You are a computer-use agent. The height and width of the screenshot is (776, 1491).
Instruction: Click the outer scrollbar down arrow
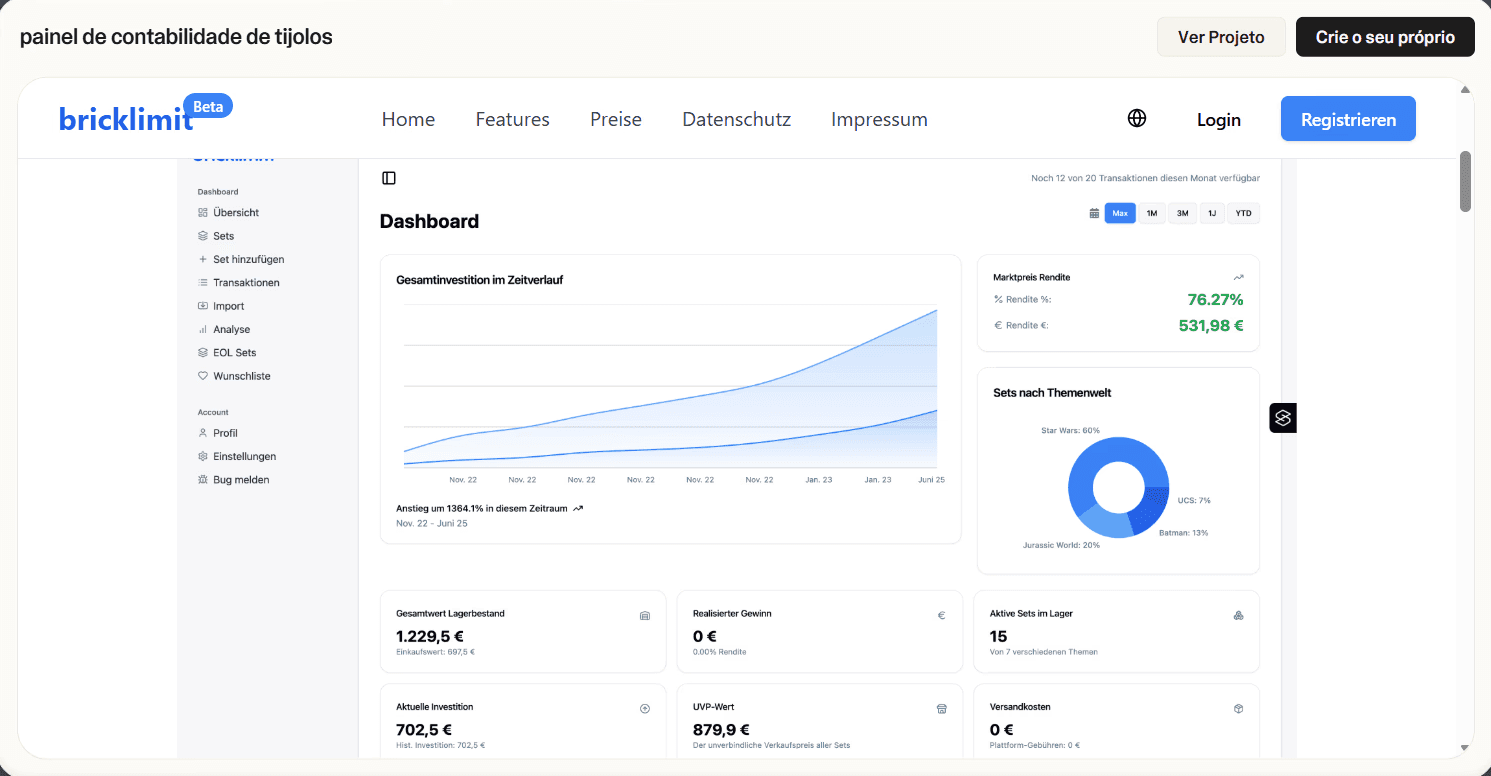point(1466,747)
